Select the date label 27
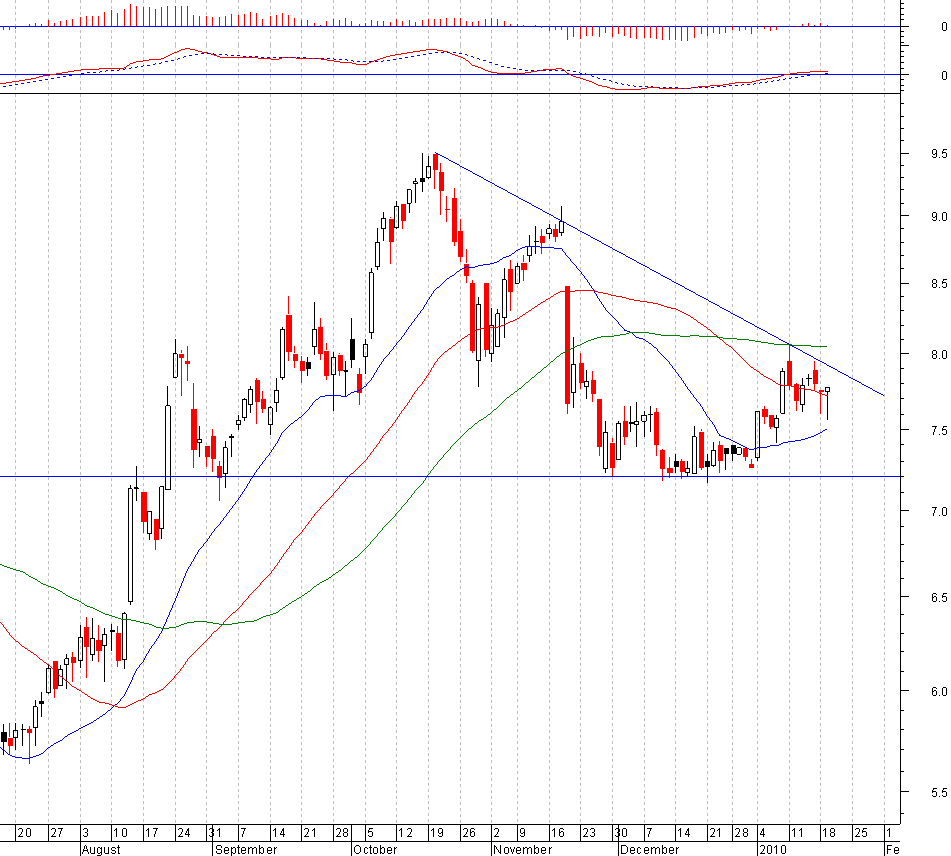Viewport: 951px width, 856px height. coord(56,832)
